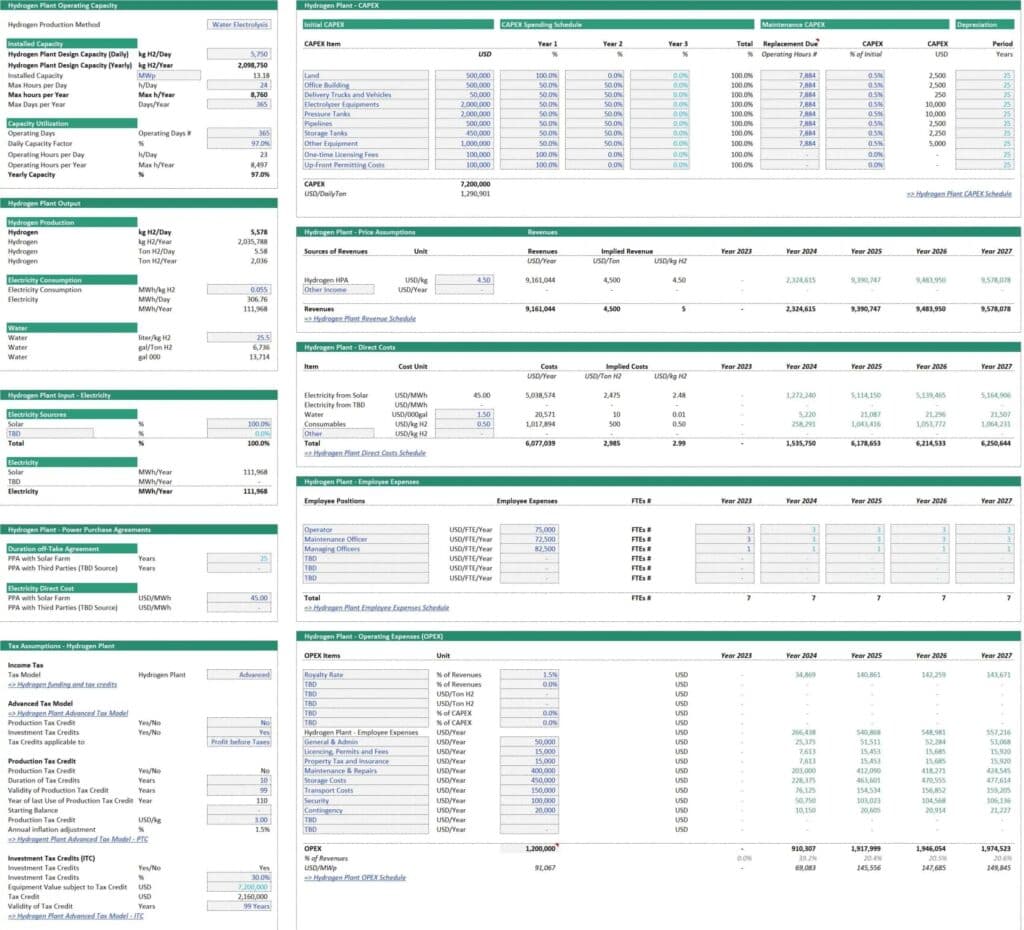Select the Operator salary cell 75,000

(529, 530)
